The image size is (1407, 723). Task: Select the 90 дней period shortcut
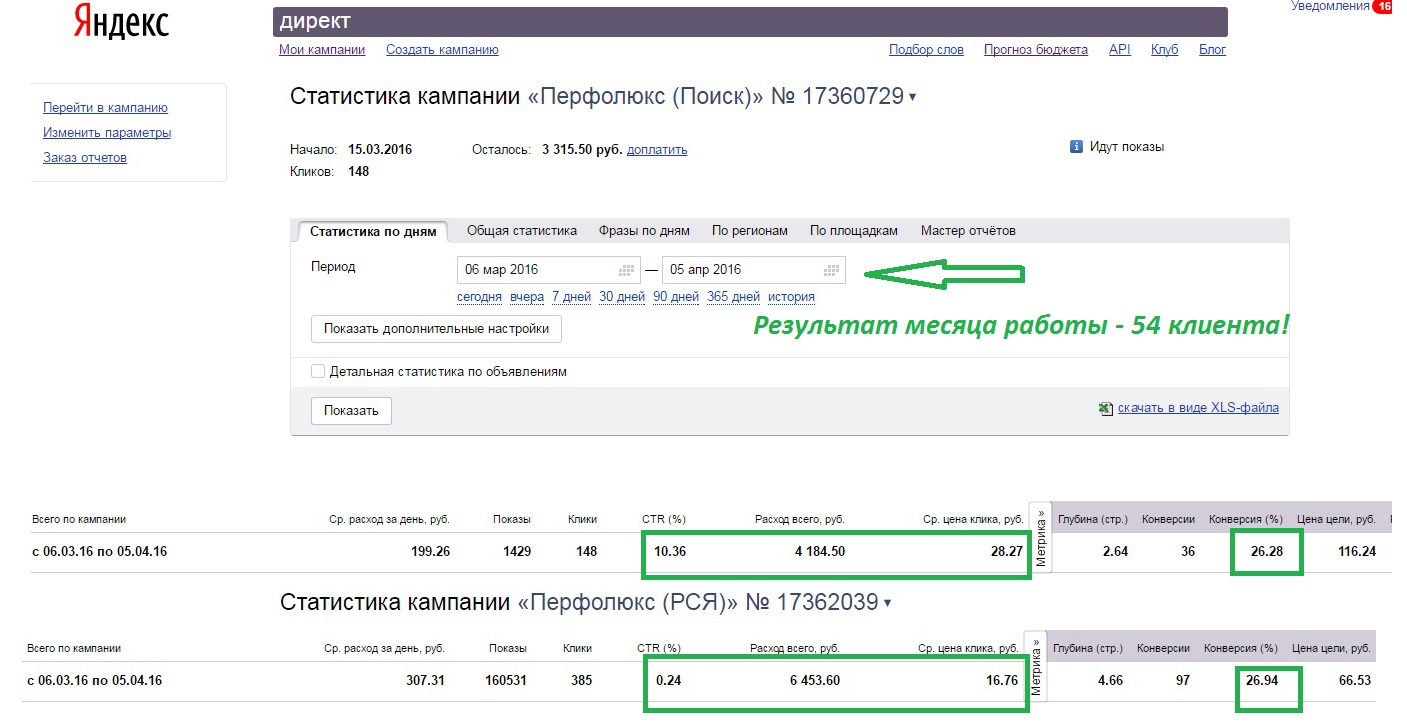676,297
